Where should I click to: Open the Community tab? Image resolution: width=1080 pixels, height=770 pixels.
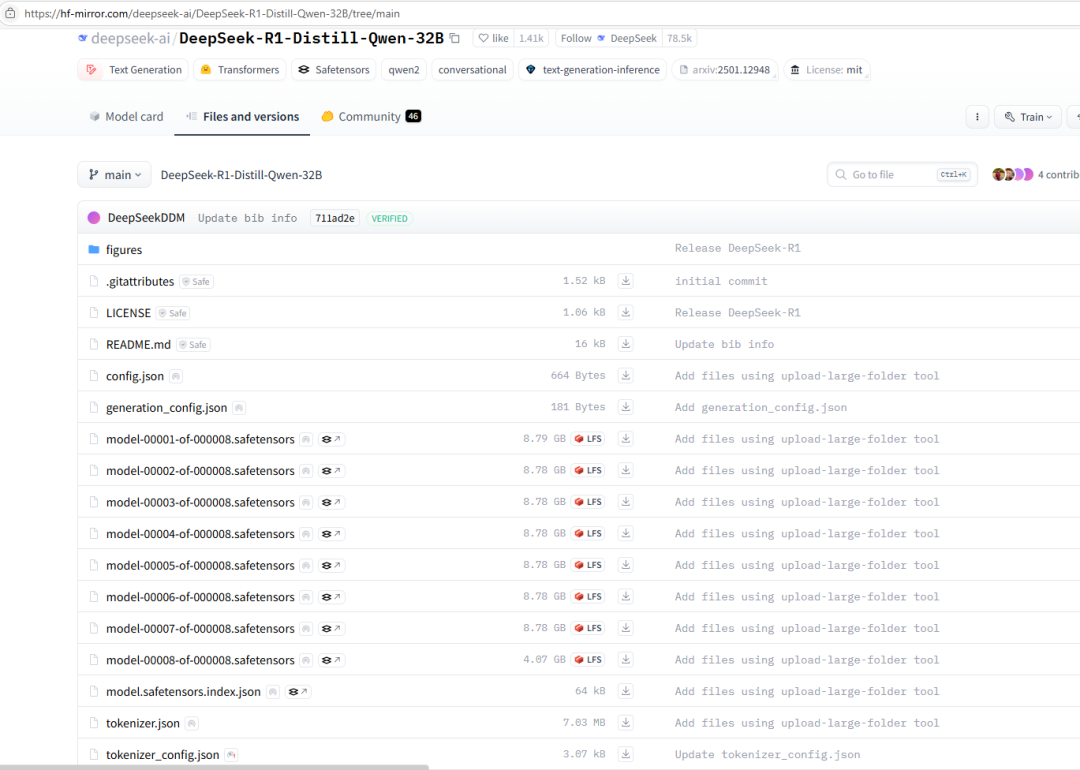[x=371, y=116]
